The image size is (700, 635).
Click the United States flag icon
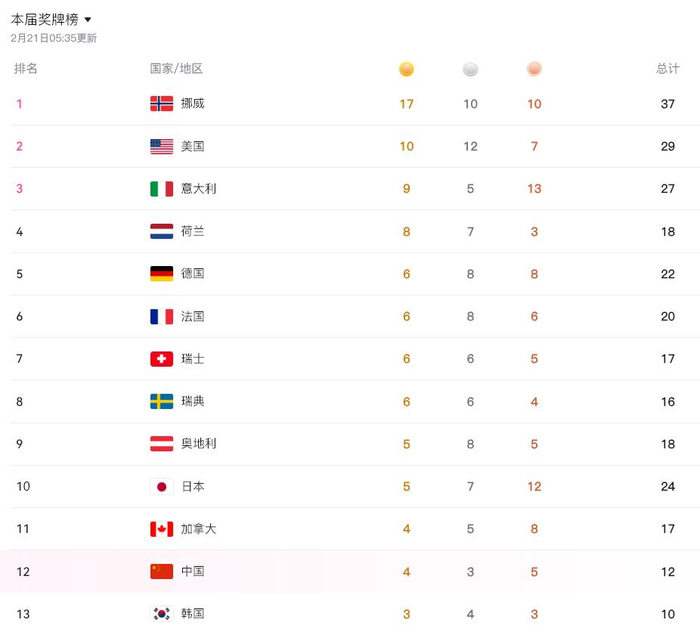[161, 146]
